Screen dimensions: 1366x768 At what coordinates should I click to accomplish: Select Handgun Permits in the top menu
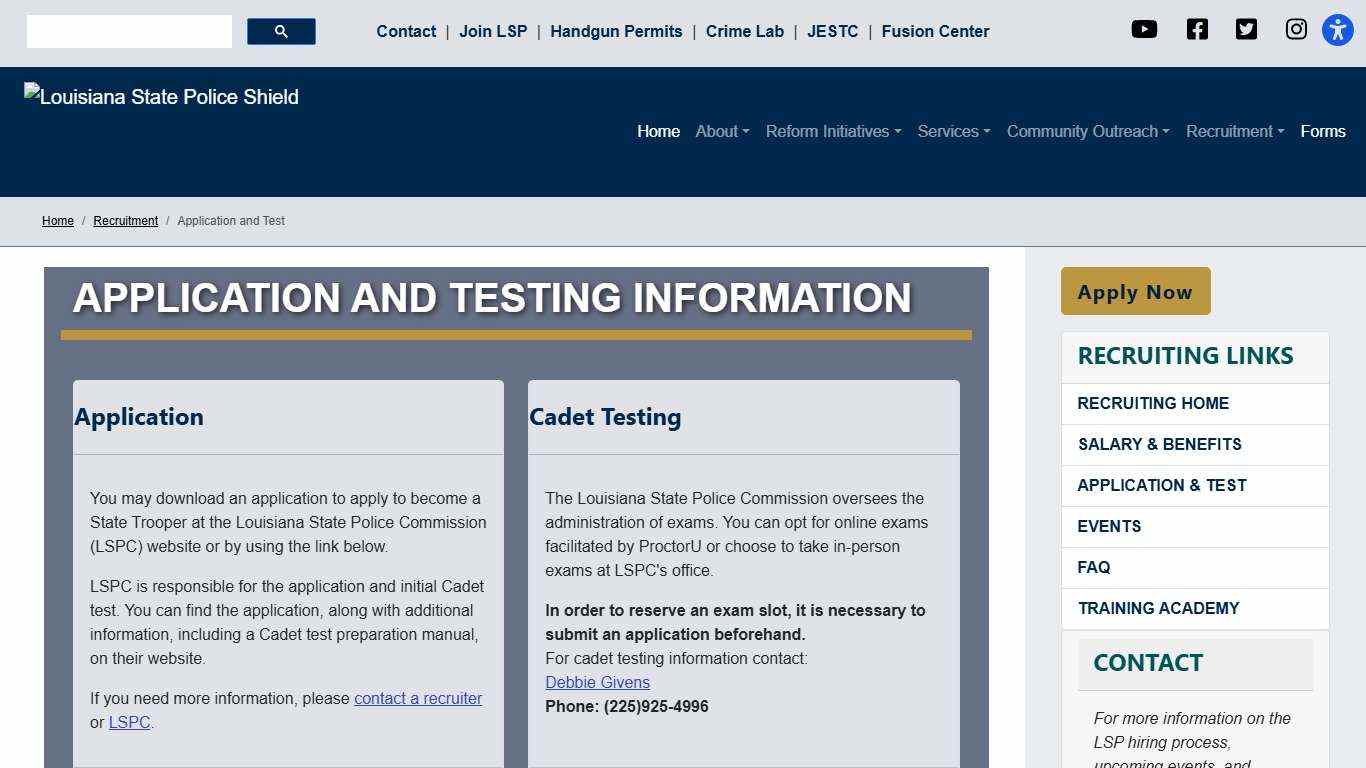click(616, 31)
